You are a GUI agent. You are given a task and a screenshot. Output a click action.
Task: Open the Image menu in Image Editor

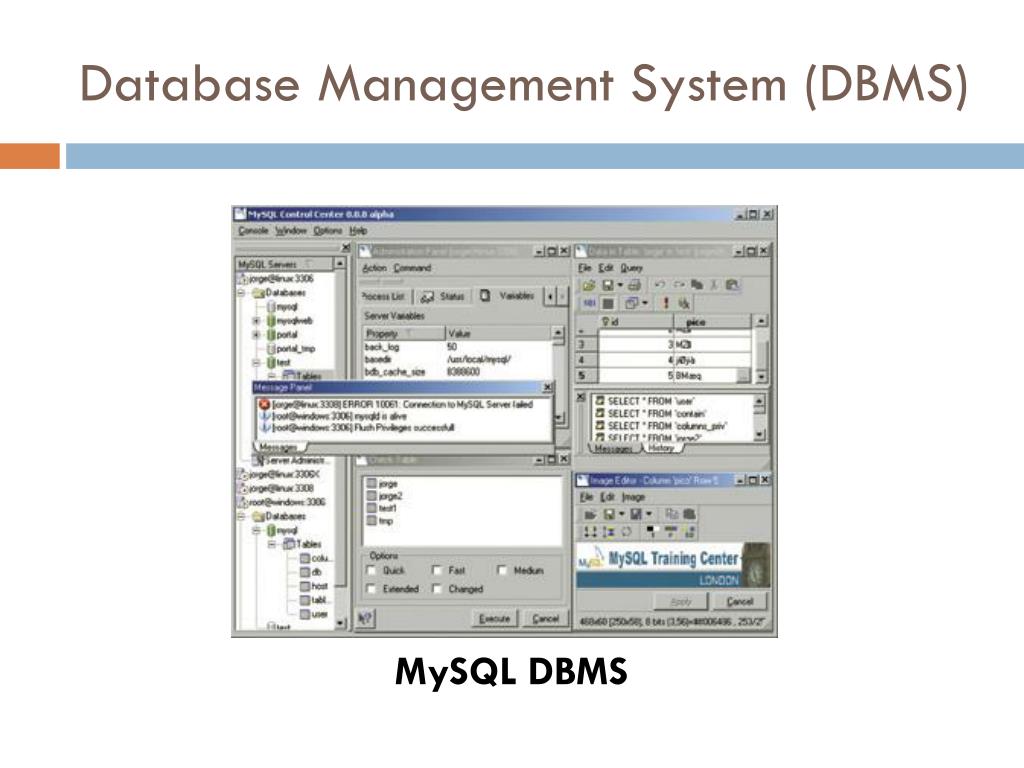click(633, 497)
